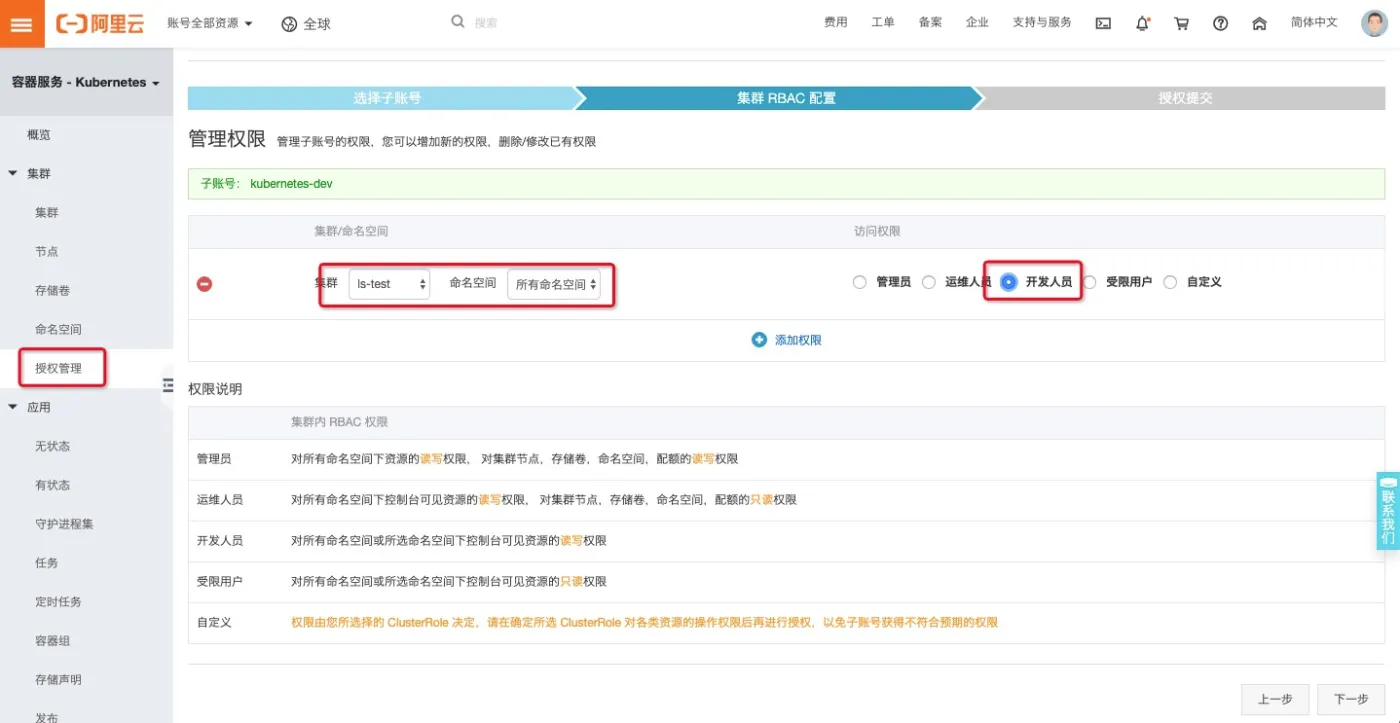Click the 授权提交 step

click(1185, 98)
